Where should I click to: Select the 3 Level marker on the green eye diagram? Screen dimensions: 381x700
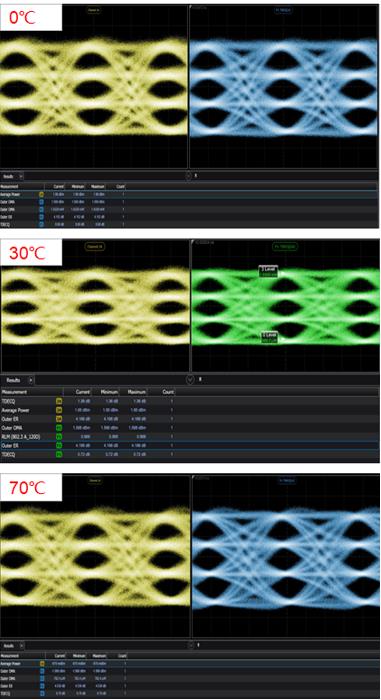[x=269, y=271]
